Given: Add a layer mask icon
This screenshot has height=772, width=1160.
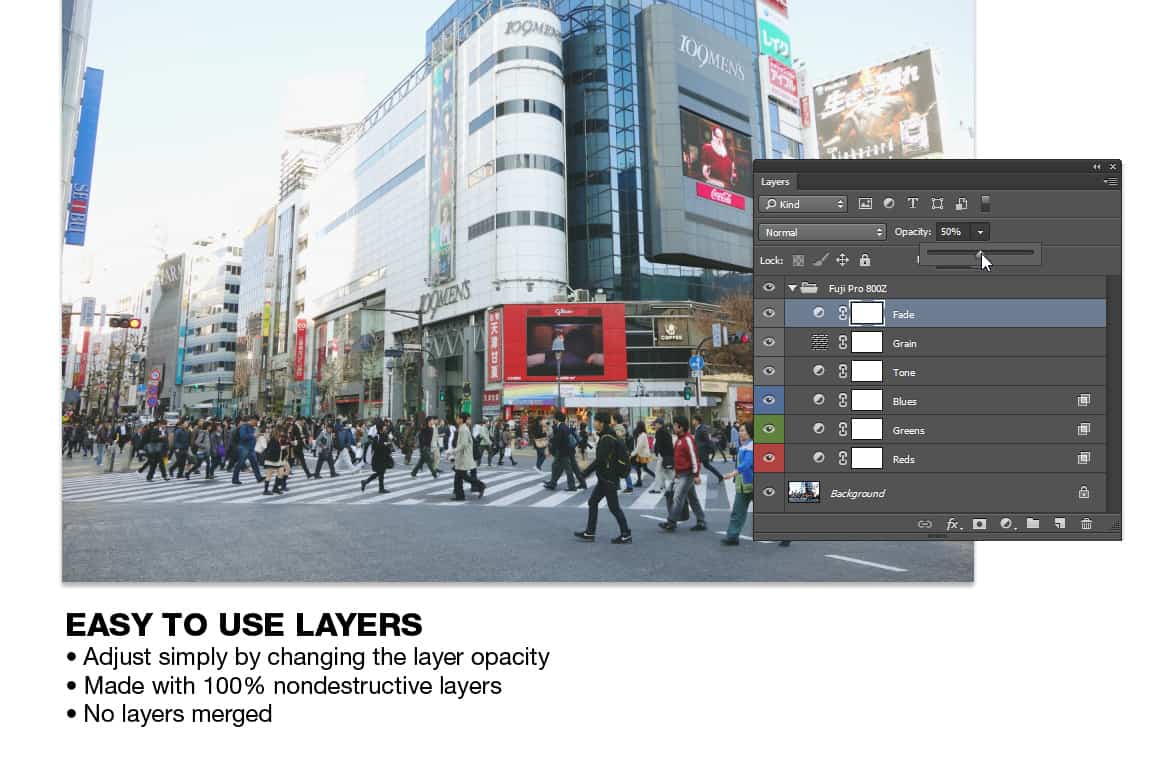Looking at the screenshot, I should [x=979, y=524].
